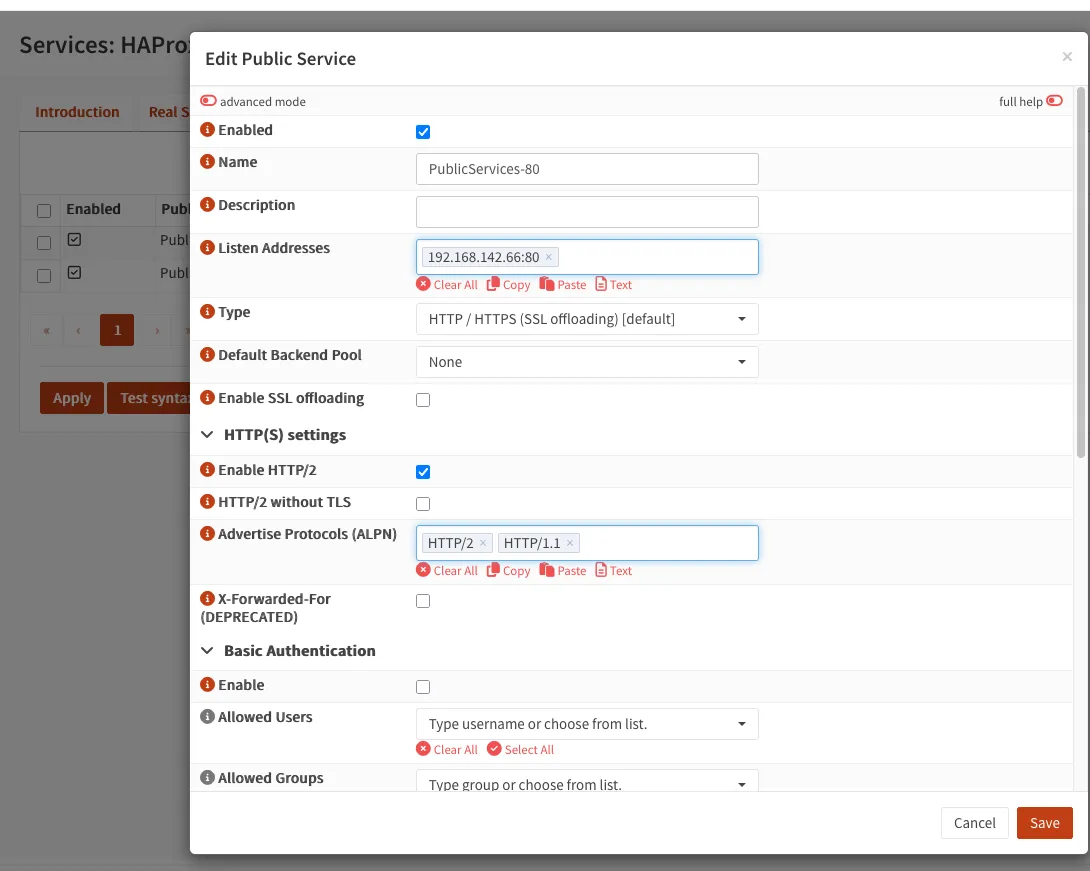Click the Name input field
Screen dimensions: 1090x871
pyautogui.click(x=586, y=169)
